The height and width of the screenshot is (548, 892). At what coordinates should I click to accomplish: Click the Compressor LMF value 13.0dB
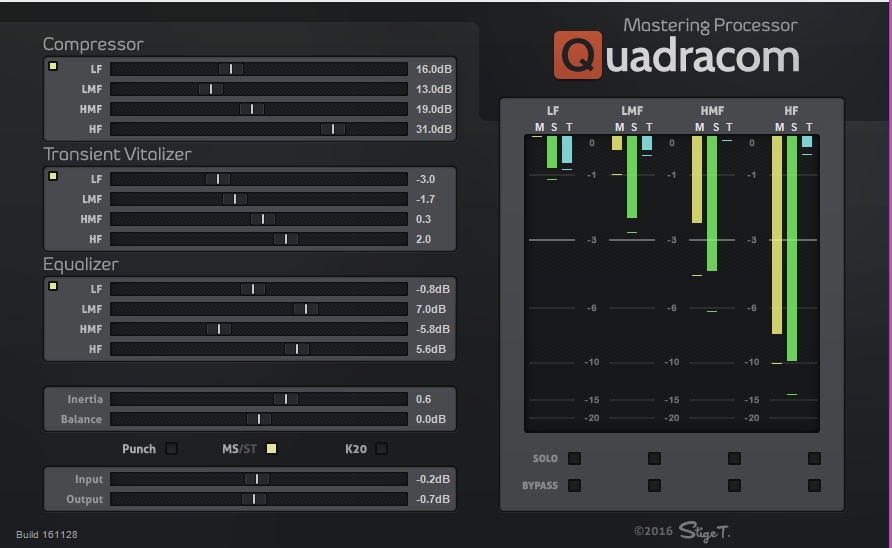[x=433, y=89]
